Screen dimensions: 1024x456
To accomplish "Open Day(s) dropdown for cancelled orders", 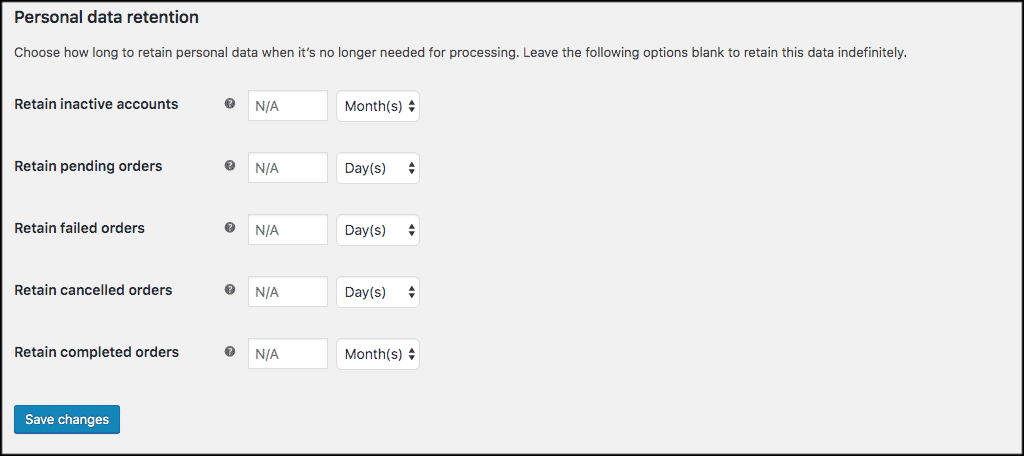I will tap(377, 292).
